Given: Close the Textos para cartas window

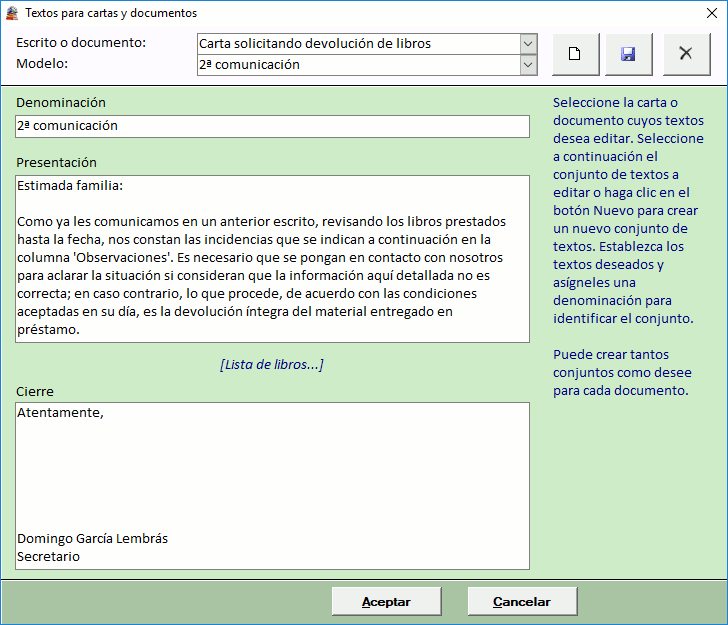Looking at the screenshot, I should (712, 13).
